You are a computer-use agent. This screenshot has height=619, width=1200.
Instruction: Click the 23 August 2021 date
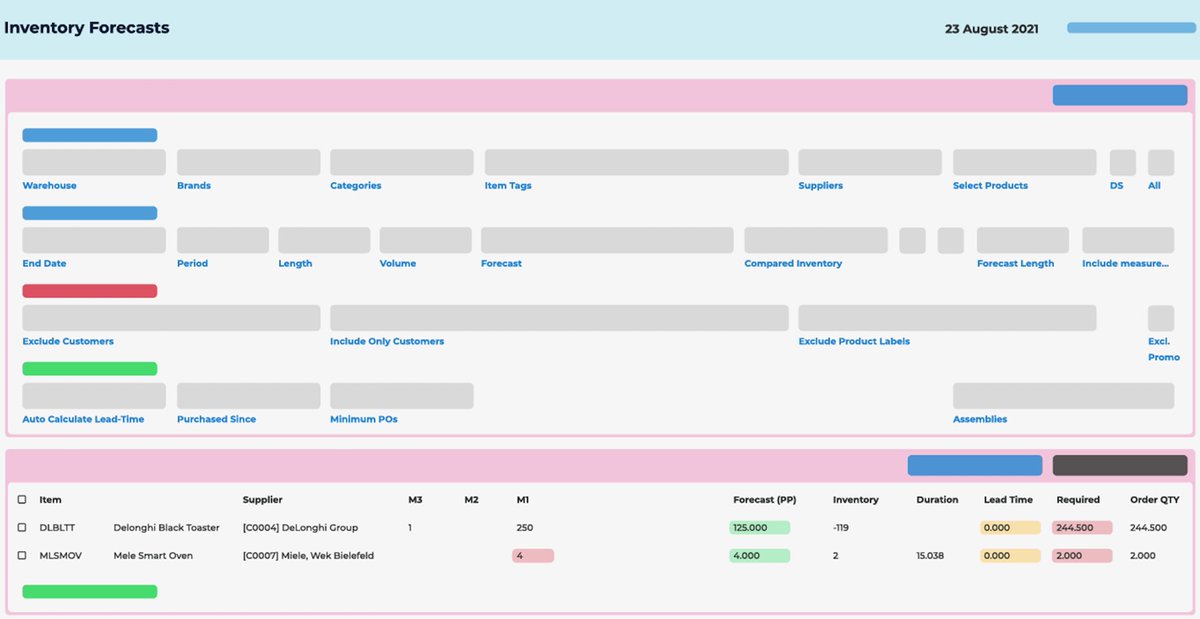(992, 29)
